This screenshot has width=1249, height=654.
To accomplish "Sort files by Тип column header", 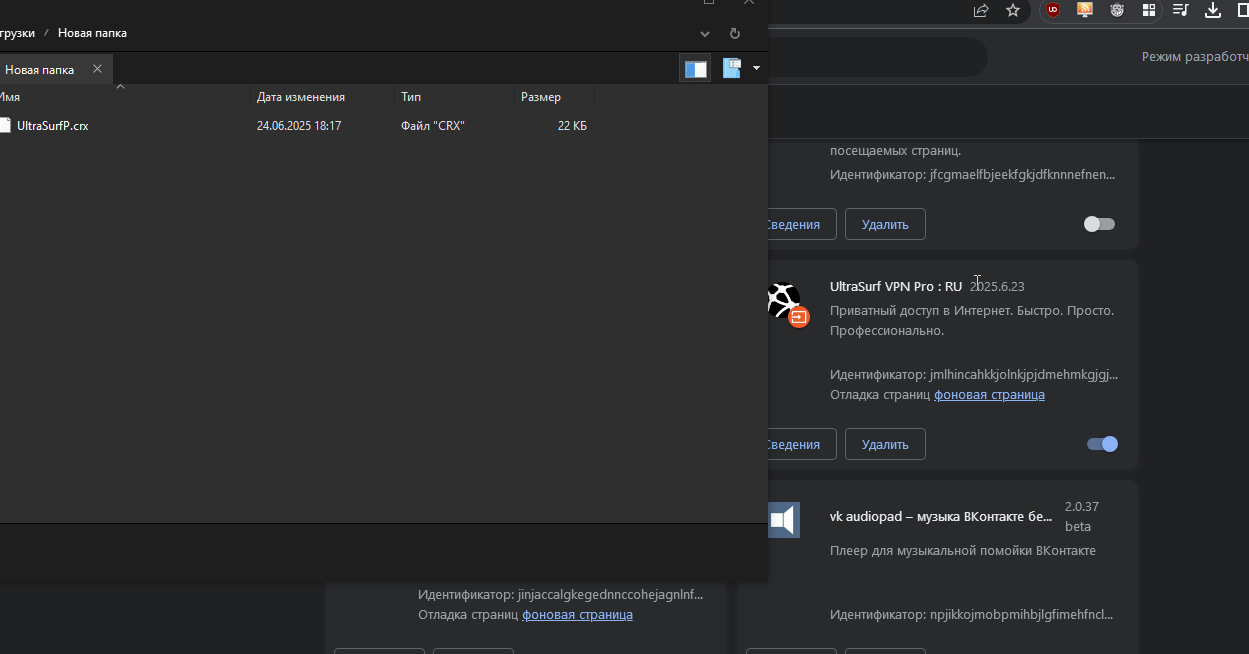I will pyautogui.click(x=454, y=97).
